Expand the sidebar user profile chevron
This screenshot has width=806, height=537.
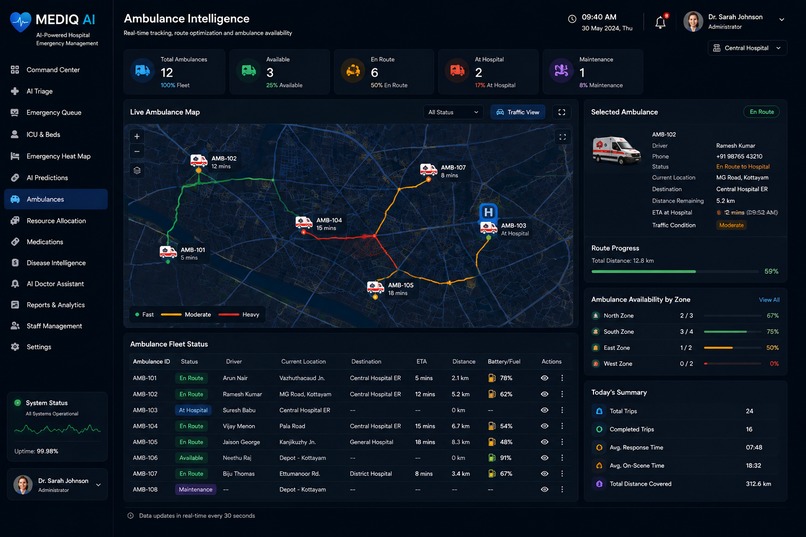98,485
